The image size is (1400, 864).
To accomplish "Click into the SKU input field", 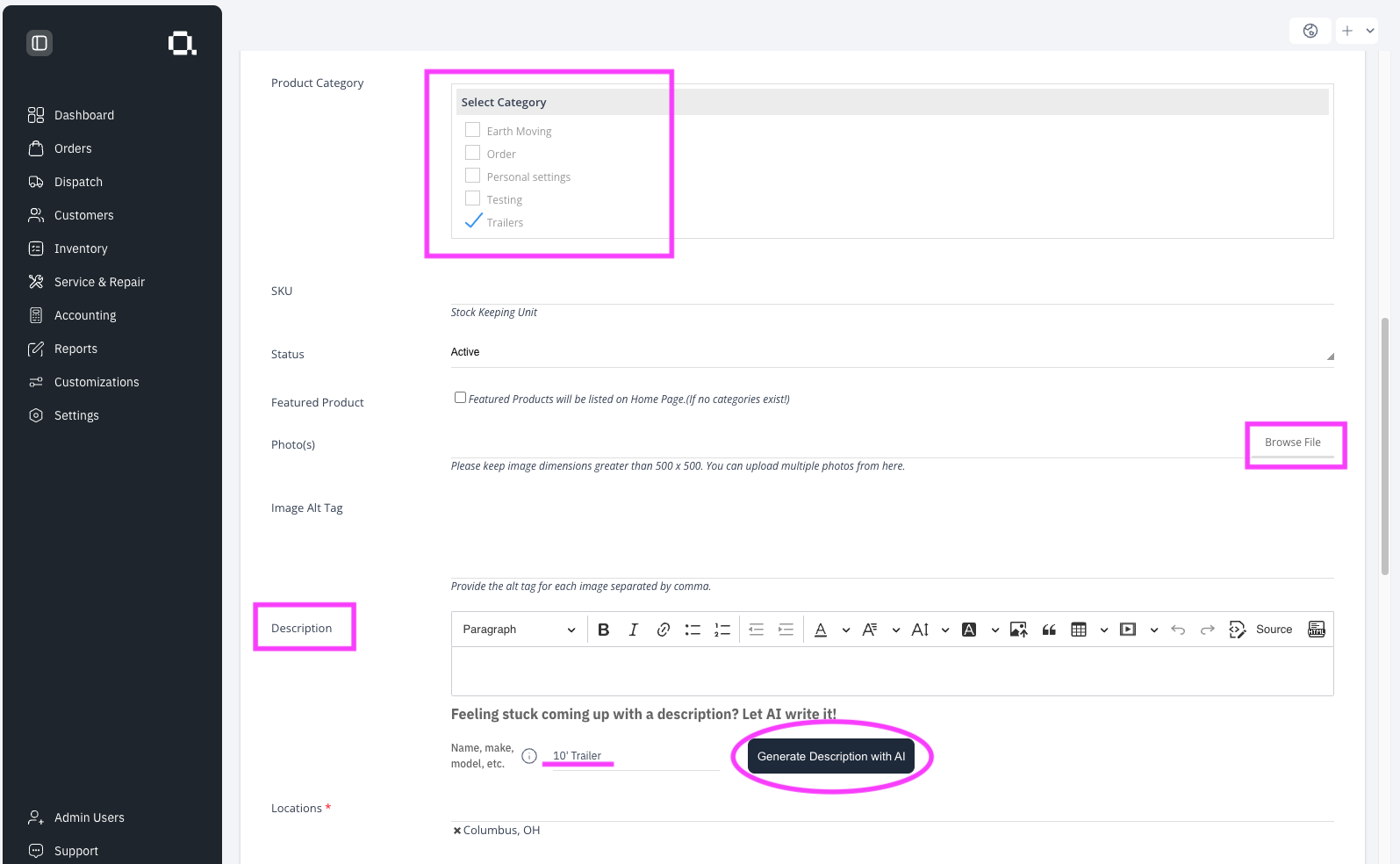I will click(x=892, y=292).
